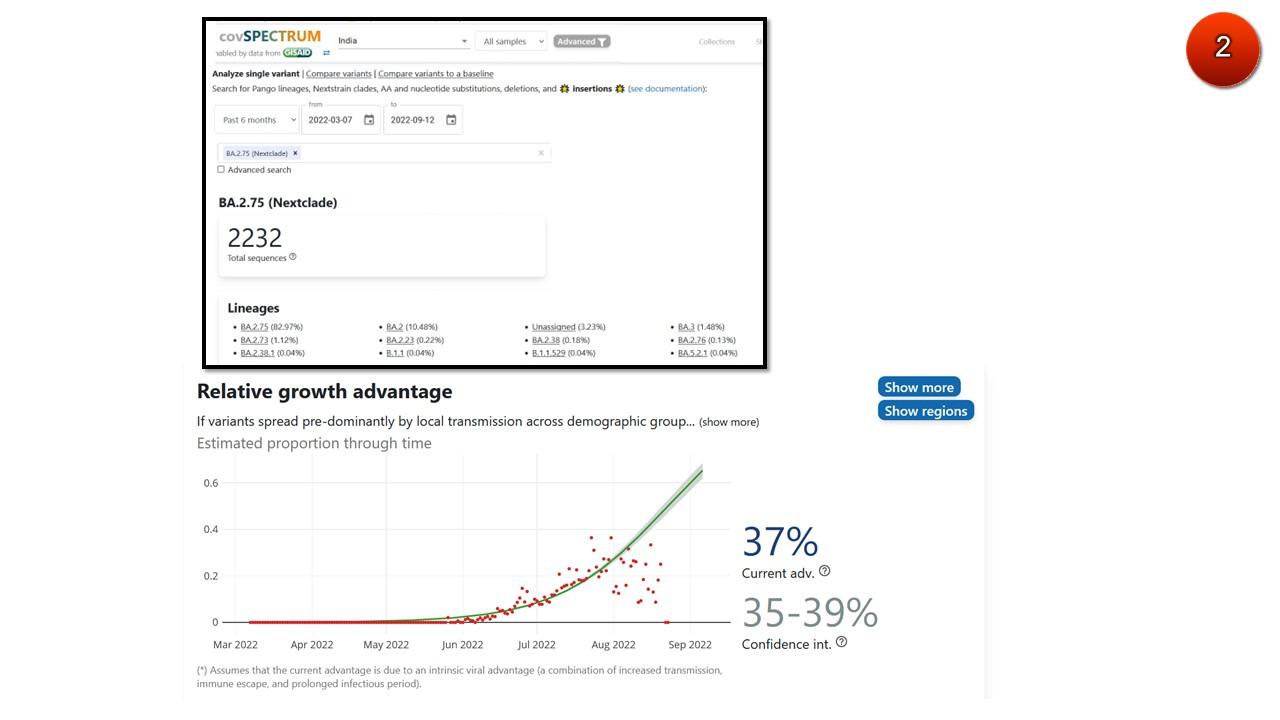Screen dimensions: 1280x720
Task: Switch to Compare variants tab
Action: (338, 74)
